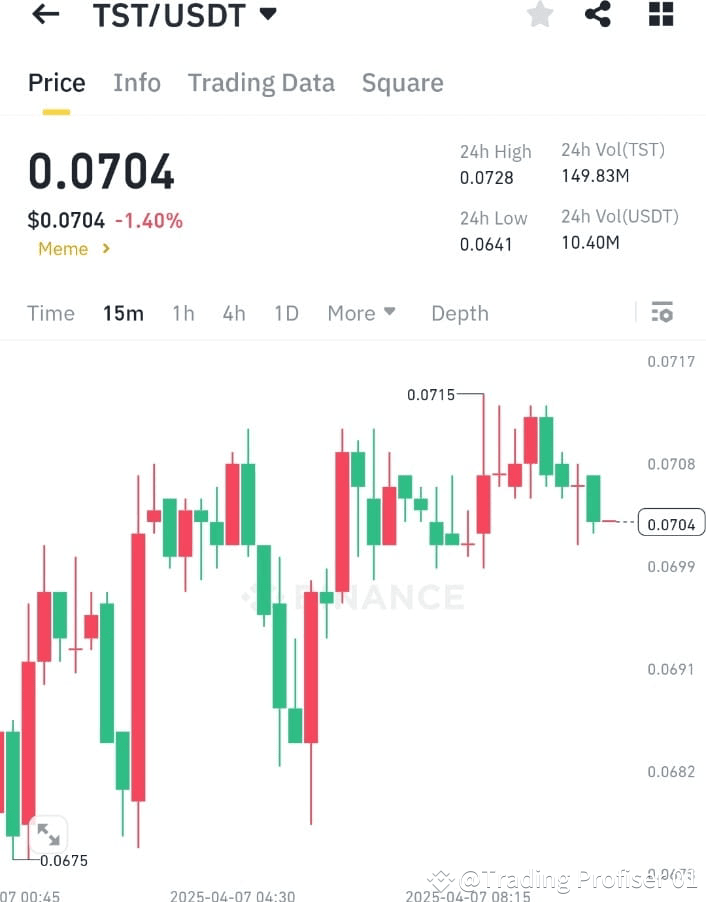Keep 15m interval selected
This screenshot has width=706, height=902.
pos(123,313)
